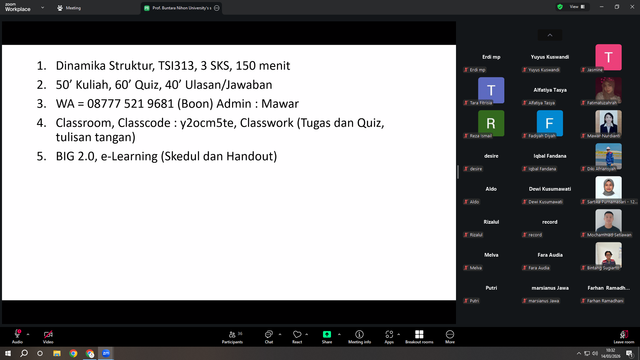Select Diki Afriansyah's photo tile
The image size is (640, 360).
pos(608,156)
